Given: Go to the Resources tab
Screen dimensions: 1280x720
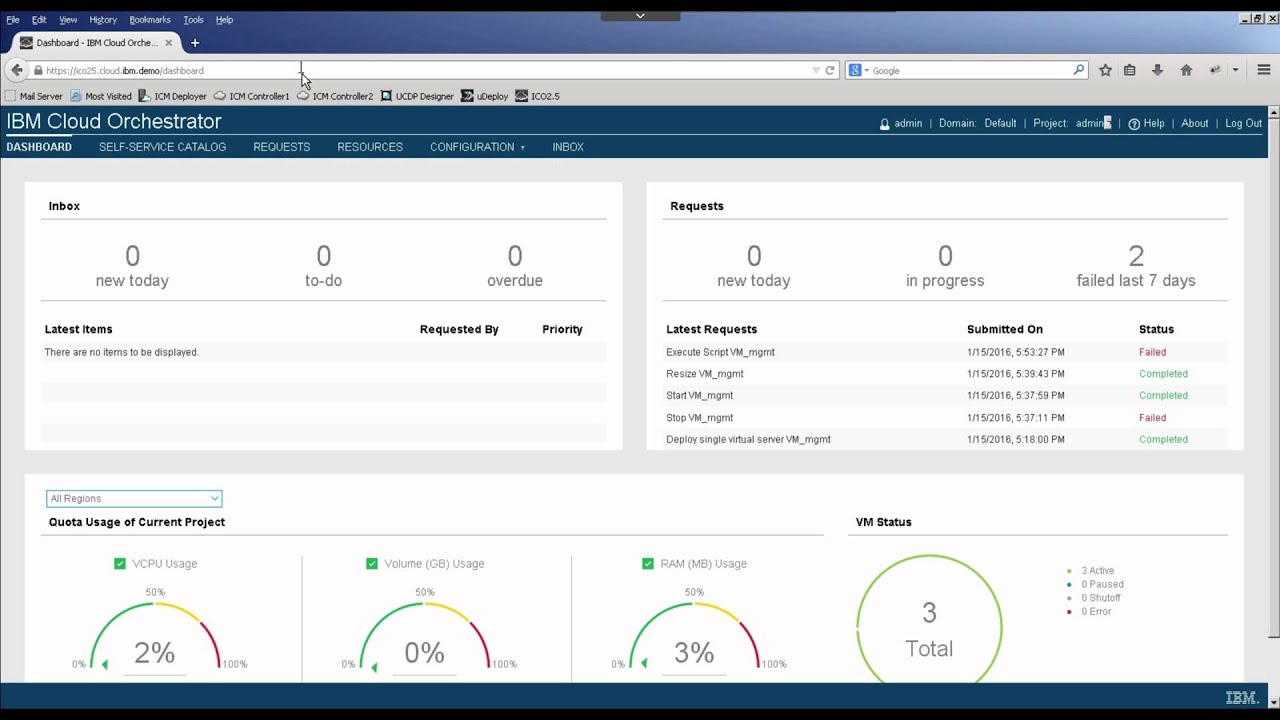Looking at the screenshot, I should (x=370, y=147).
